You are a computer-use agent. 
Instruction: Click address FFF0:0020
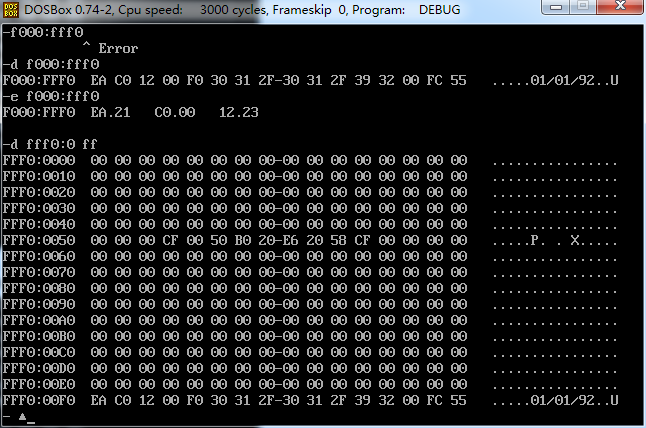tap(39, 192)
